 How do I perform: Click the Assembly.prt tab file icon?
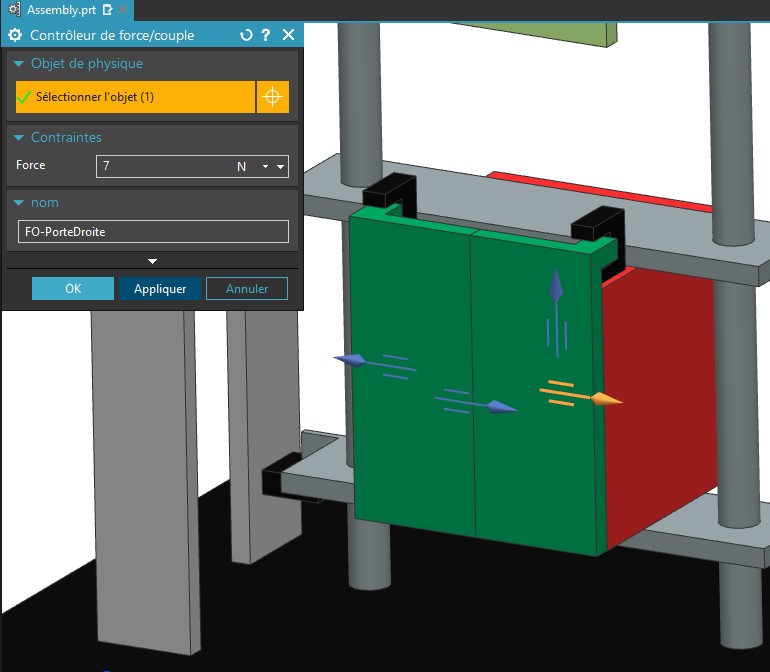pyautogui.click(x=15, y=9)
